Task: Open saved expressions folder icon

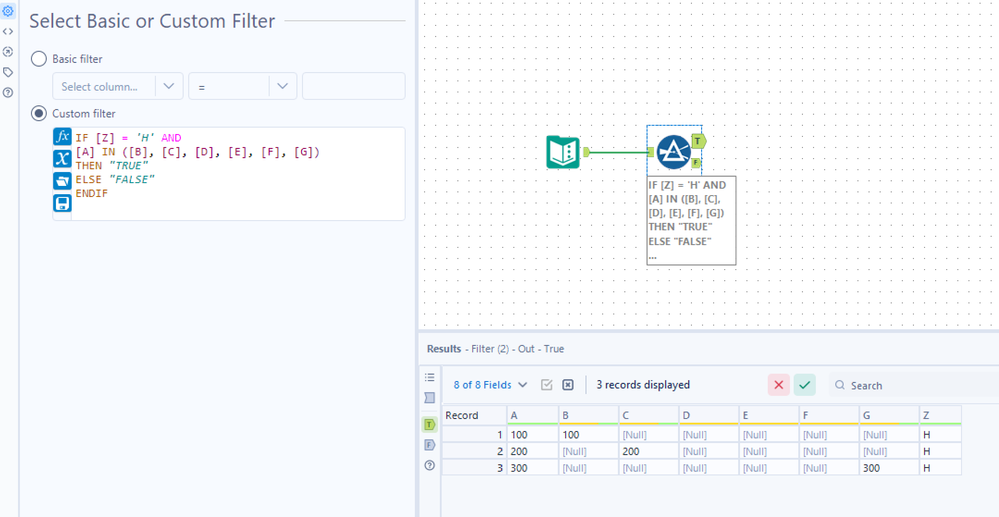Action: coord(62,181)
